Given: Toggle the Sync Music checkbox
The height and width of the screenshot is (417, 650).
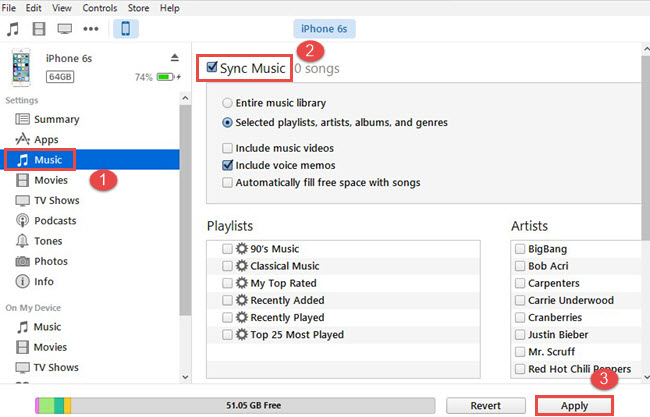Looking at the screenshot, I should coord(212,67).
